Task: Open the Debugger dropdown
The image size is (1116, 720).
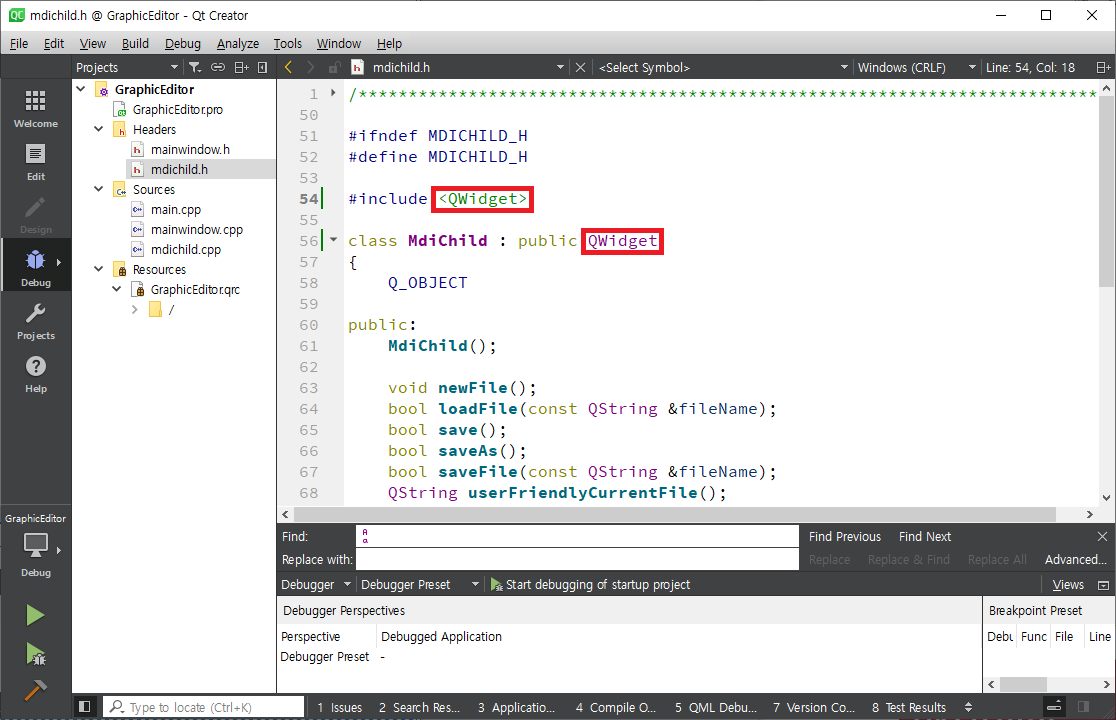Action: [x=315, y=585]
